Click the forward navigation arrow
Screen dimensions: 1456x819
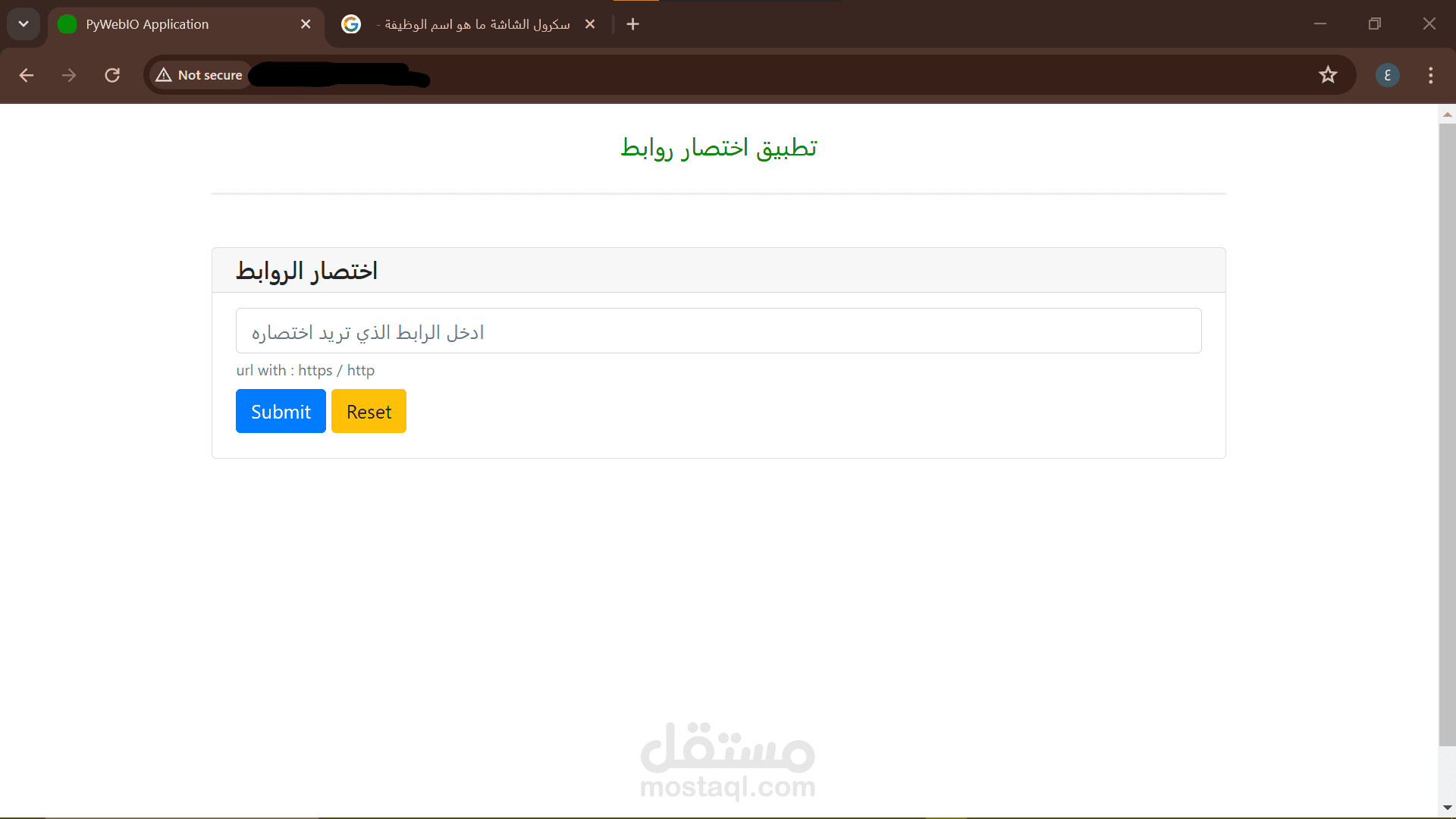click(69, 75)
